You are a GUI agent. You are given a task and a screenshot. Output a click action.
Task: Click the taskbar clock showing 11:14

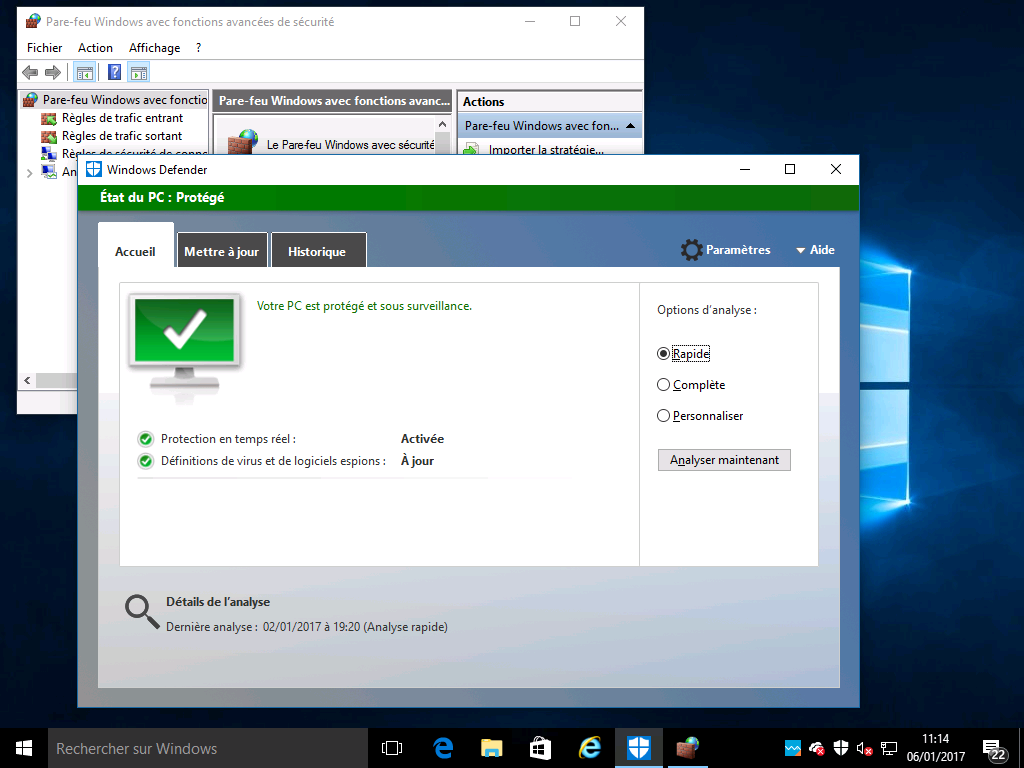pyautogui.click(x=936, y=748)
